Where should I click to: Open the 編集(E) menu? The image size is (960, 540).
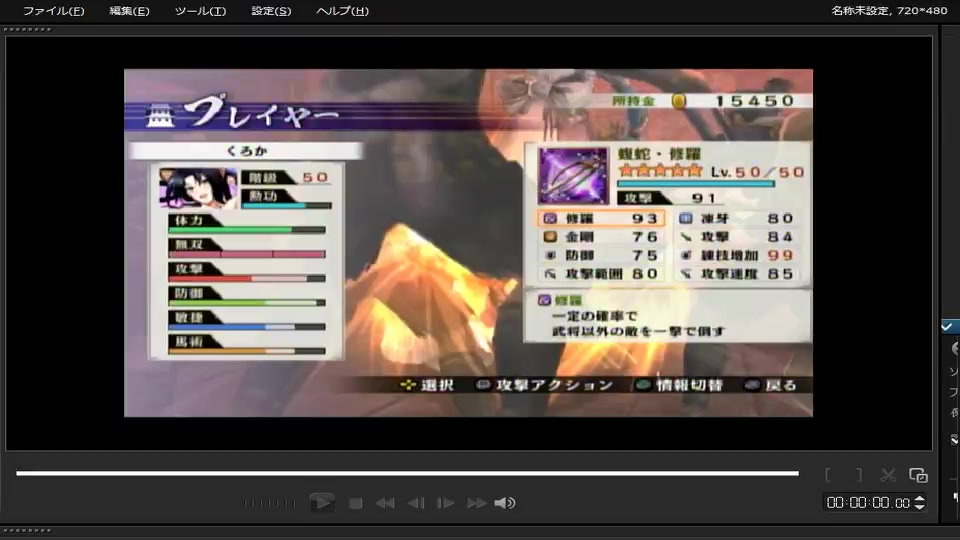tap(129, 11)
